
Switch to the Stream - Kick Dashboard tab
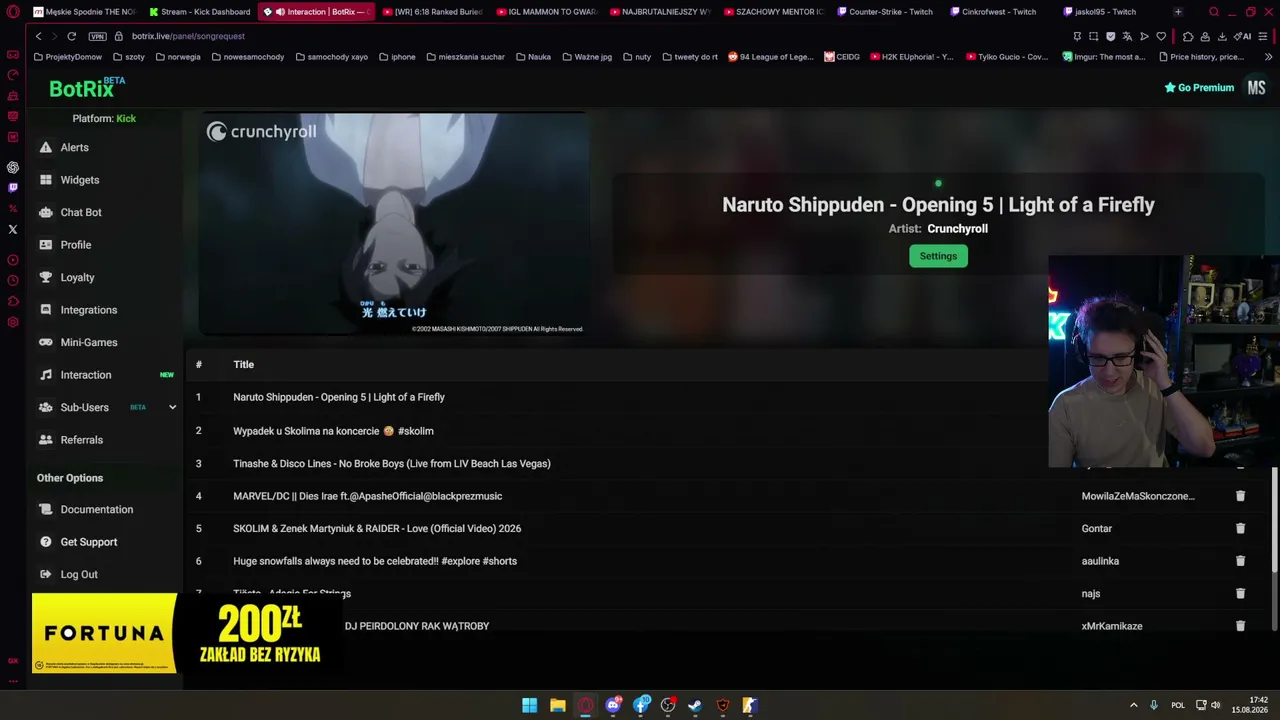pos(199,12)
